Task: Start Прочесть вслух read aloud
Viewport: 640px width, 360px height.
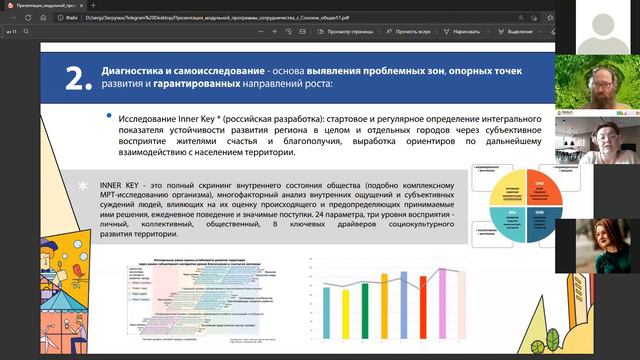Action: (408, 31)
